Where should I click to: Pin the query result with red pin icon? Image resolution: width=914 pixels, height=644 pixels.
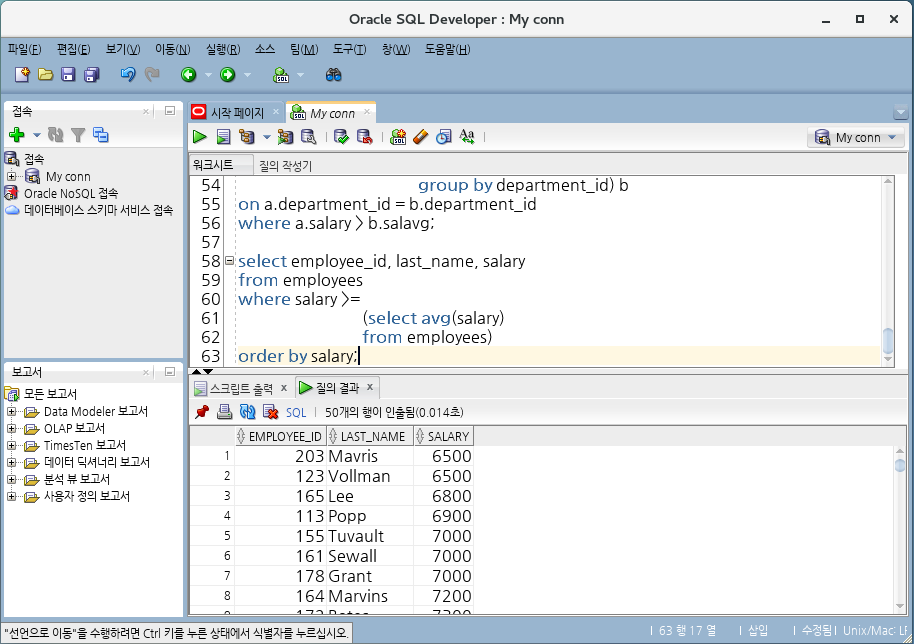(202, 412)
